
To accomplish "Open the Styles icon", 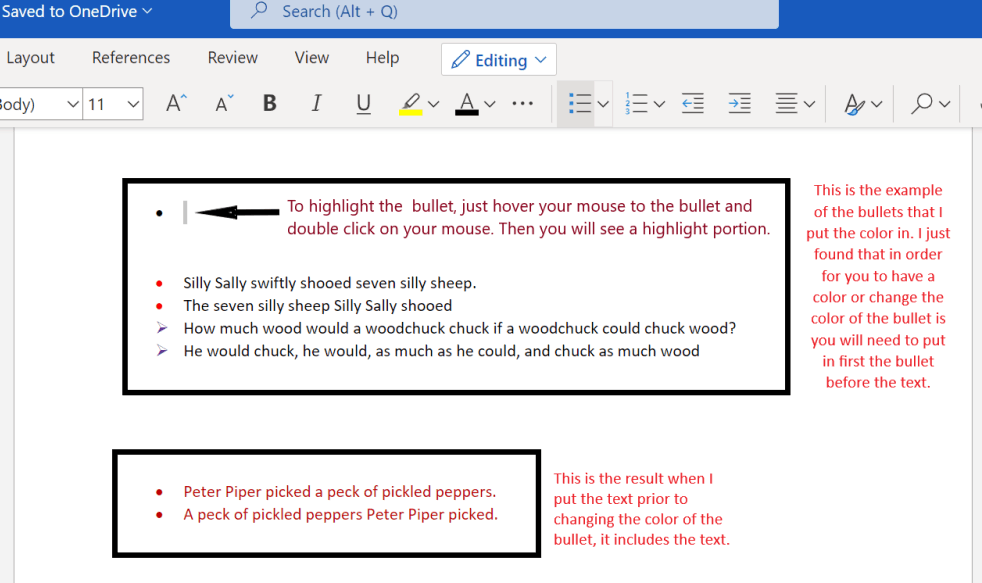I will [x=855, y=104].
